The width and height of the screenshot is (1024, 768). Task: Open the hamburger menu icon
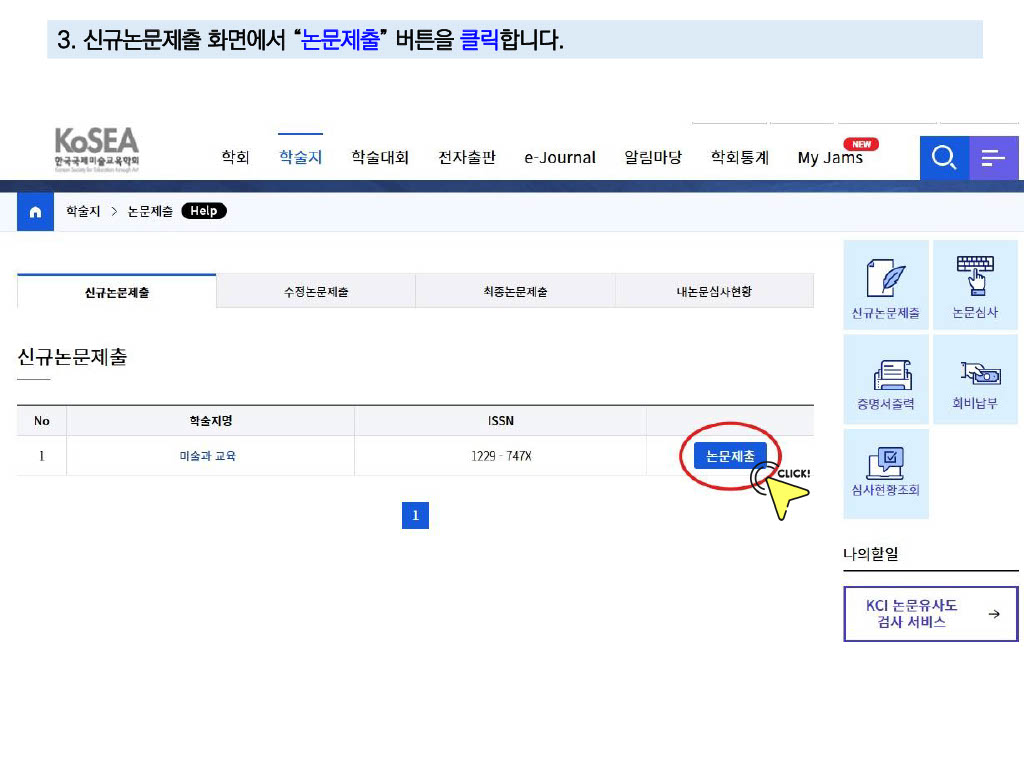click(x=993, y=158)
